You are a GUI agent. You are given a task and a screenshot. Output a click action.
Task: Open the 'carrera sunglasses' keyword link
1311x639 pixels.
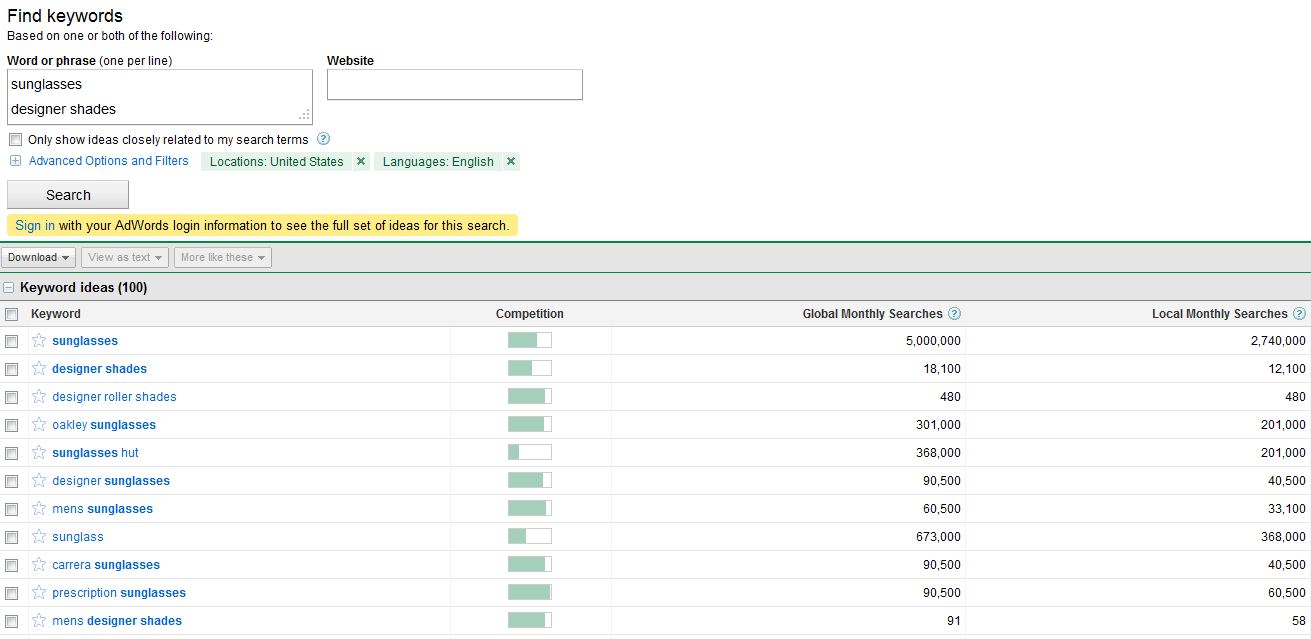pos(106,565)
